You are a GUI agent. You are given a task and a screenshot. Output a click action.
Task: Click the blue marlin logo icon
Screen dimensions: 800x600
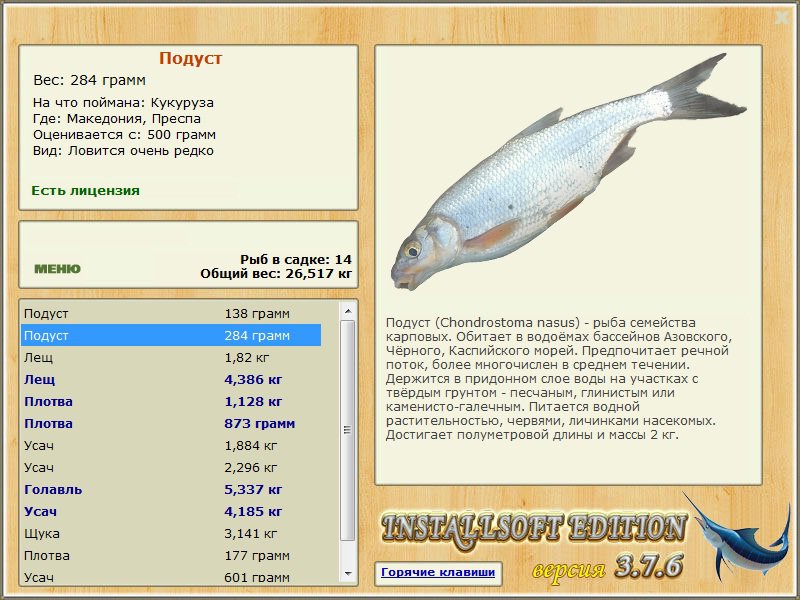point(738,536)
